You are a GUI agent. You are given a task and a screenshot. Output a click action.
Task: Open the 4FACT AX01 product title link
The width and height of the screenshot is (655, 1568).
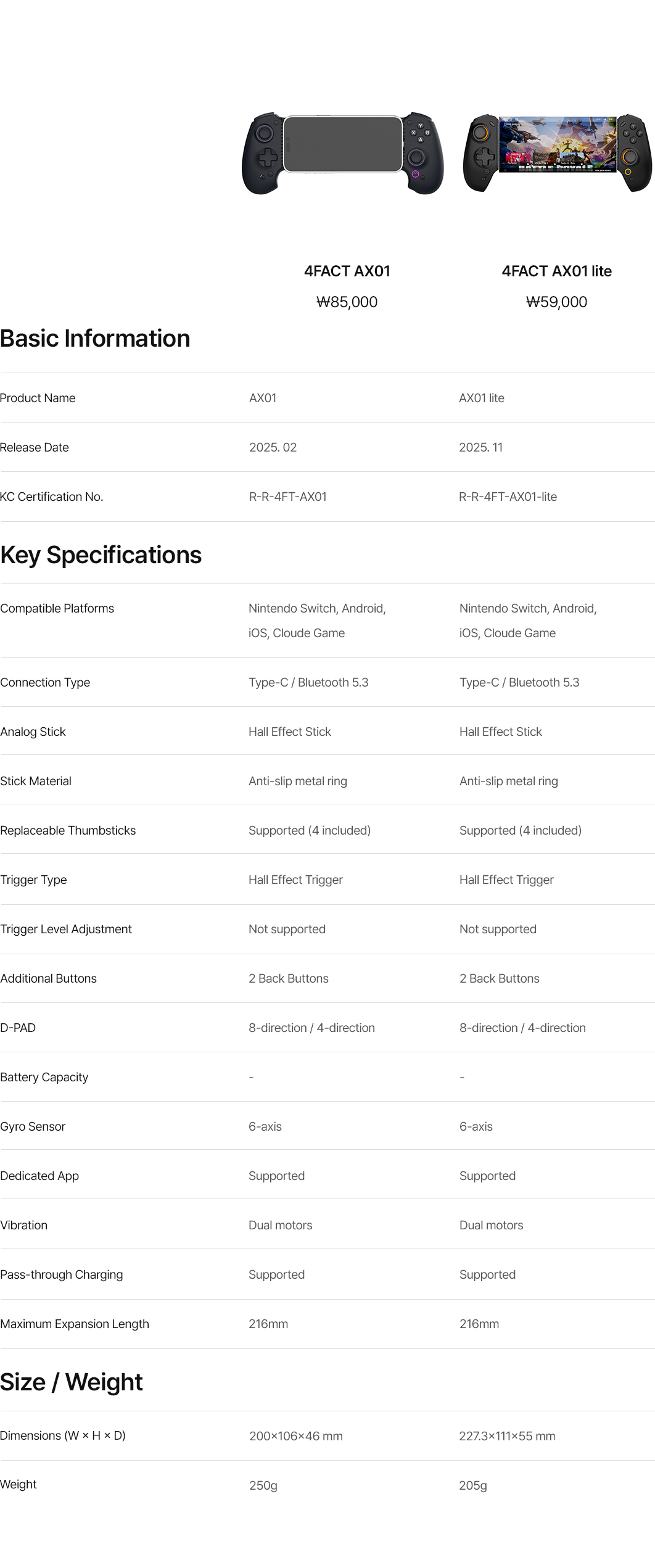347,271
